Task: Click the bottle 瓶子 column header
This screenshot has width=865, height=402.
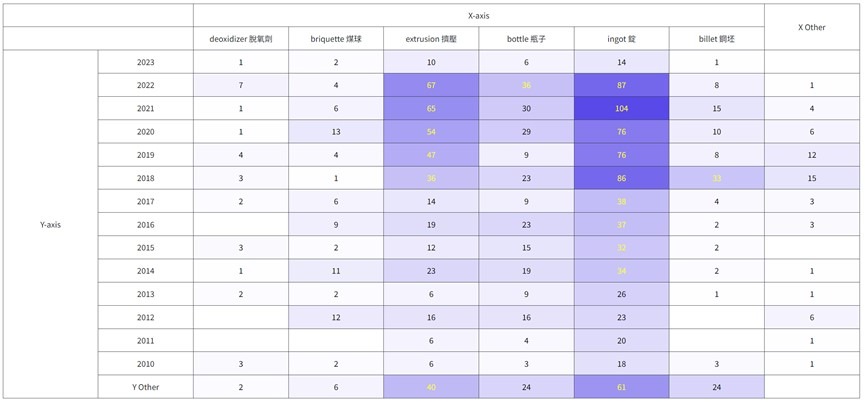Action: (526, 39)
